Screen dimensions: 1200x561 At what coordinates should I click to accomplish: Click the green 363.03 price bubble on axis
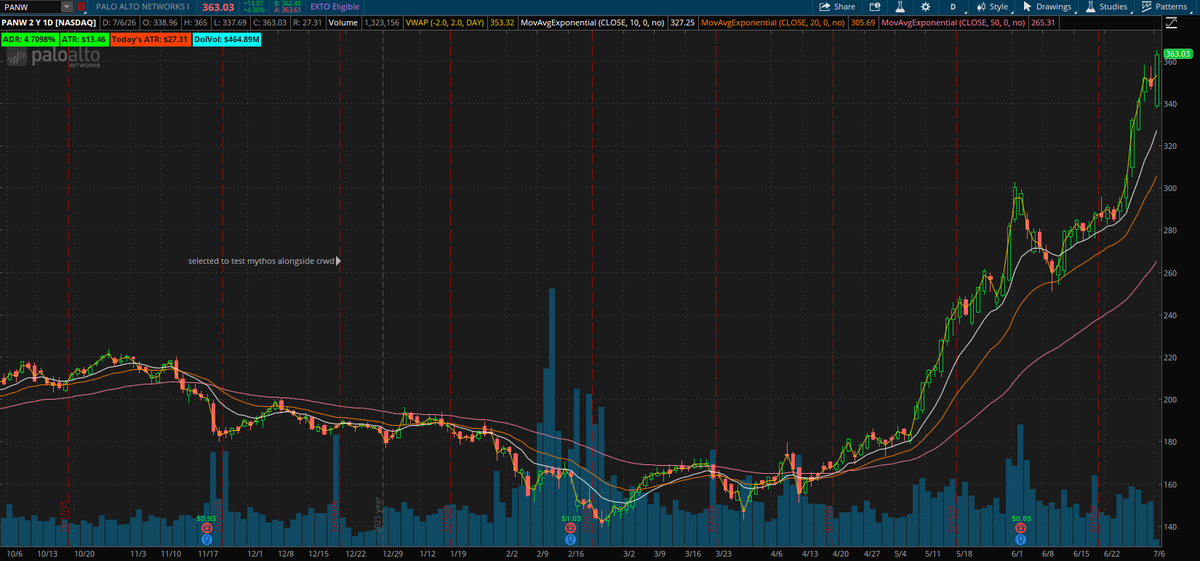pos(1180,53)
